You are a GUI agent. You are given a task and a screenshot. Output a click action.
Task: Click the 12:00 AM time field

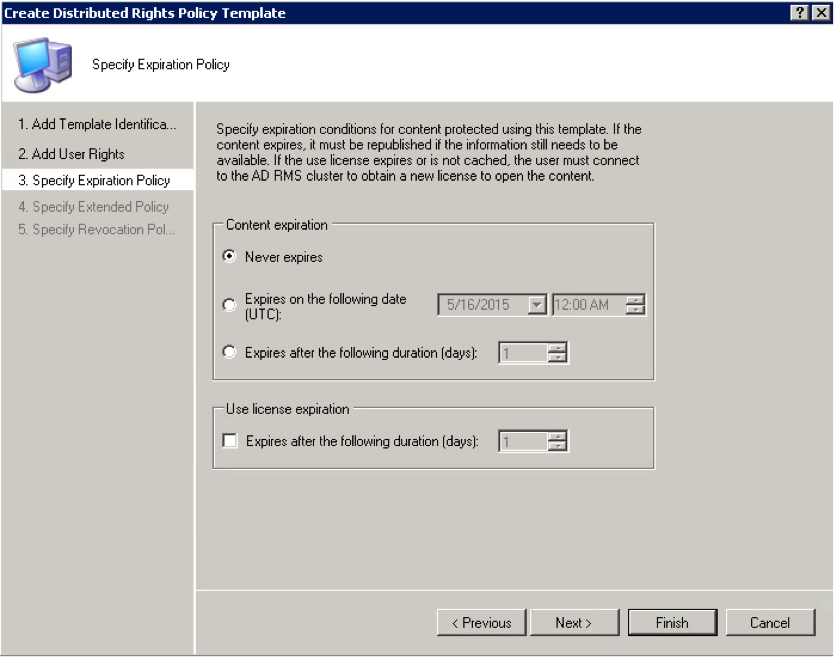[588, 305]
